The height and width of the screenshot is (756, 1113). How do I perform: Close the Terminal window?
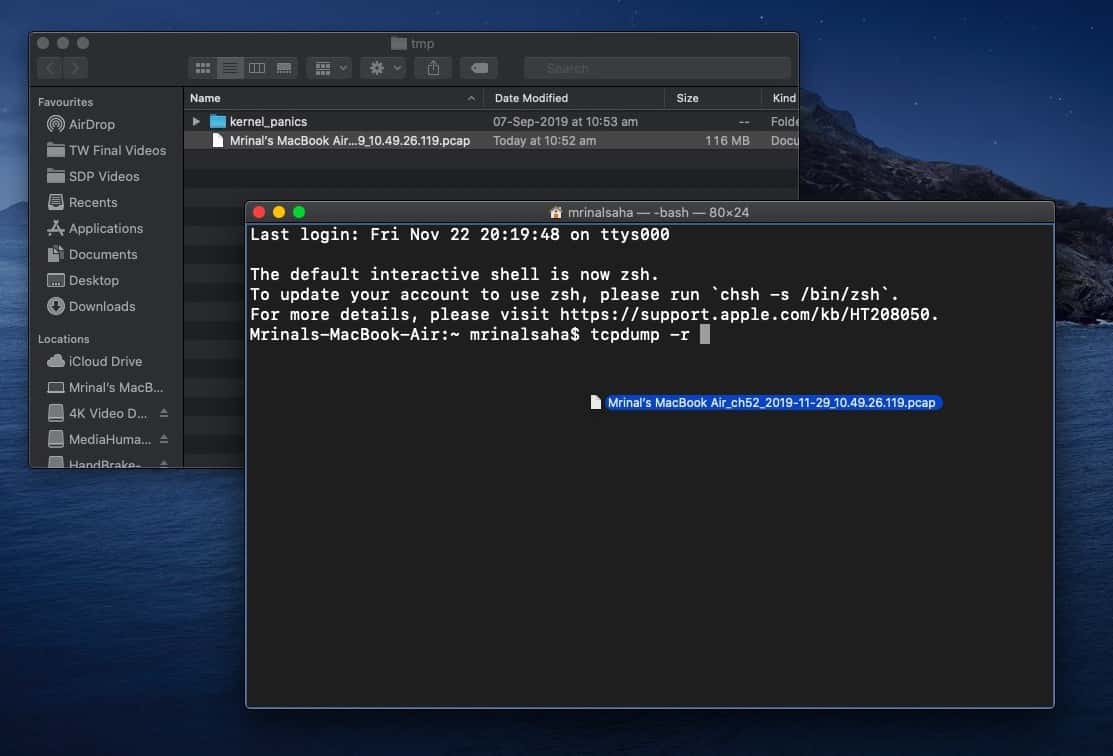point(259,212)
